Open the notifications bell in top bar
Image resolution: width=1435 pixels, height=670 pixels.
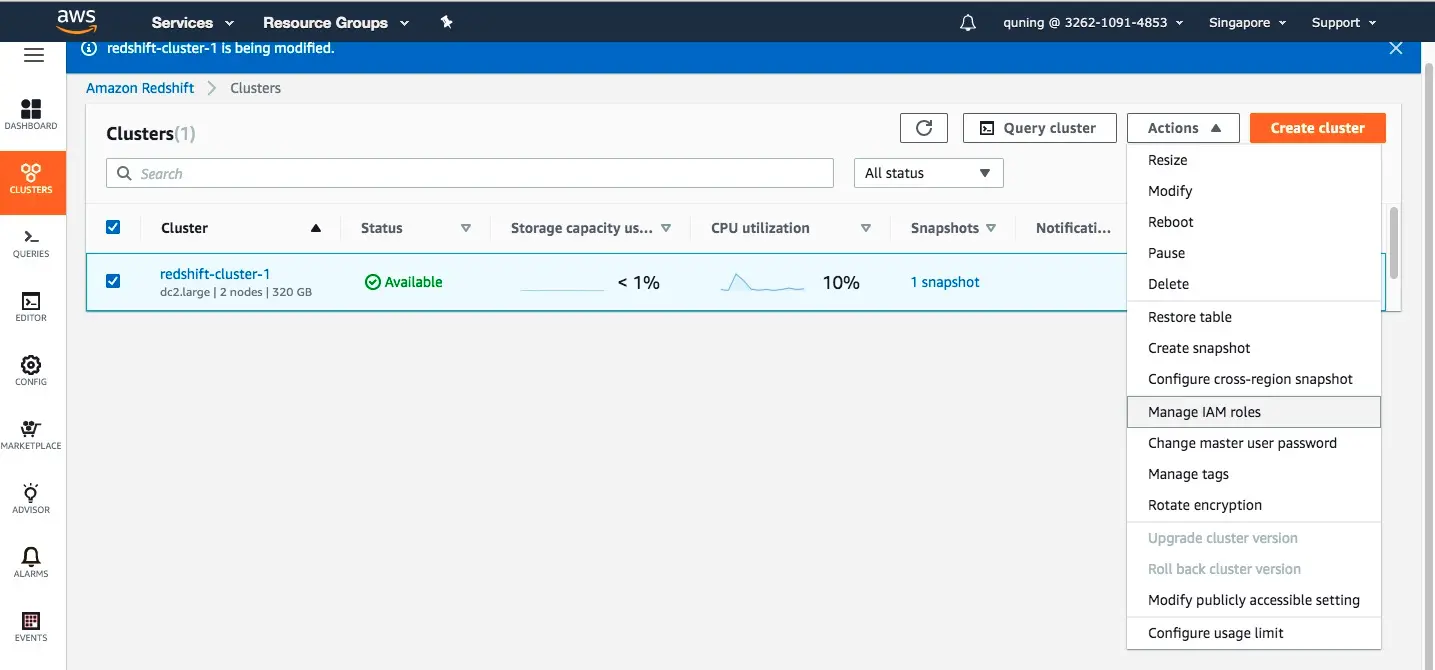967,22
